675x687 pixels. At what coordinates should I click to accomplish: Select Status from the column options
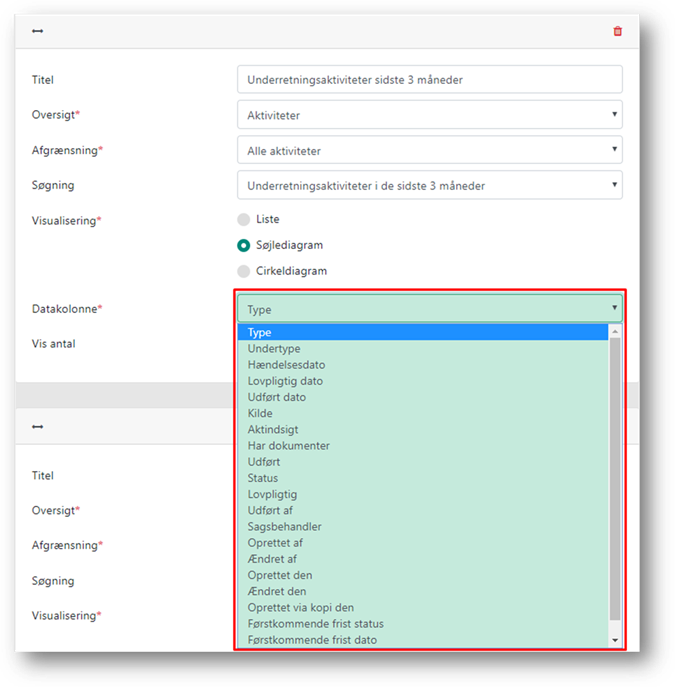click(x=263, y=478)
